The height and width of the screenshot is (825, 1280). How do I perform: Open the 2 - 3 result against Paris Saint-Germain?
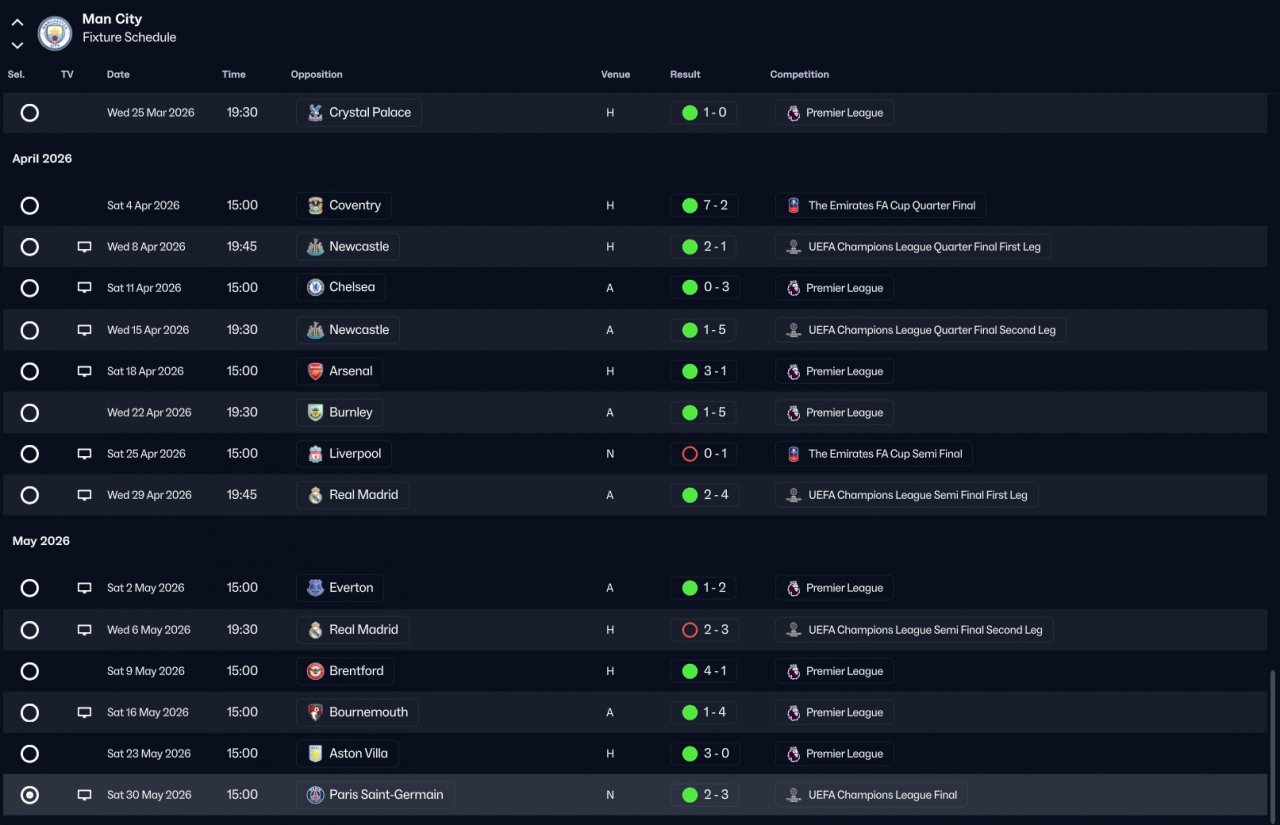click(704, 795)
